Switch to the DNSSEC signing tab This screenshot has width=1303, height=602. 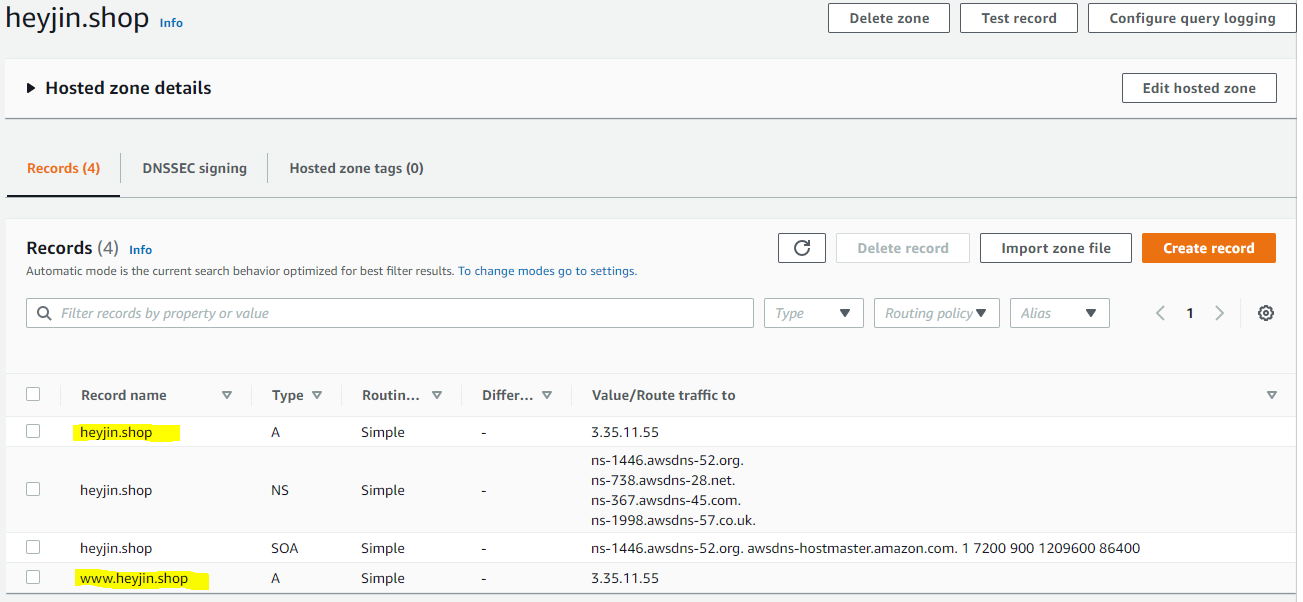[x=194, y=168]
